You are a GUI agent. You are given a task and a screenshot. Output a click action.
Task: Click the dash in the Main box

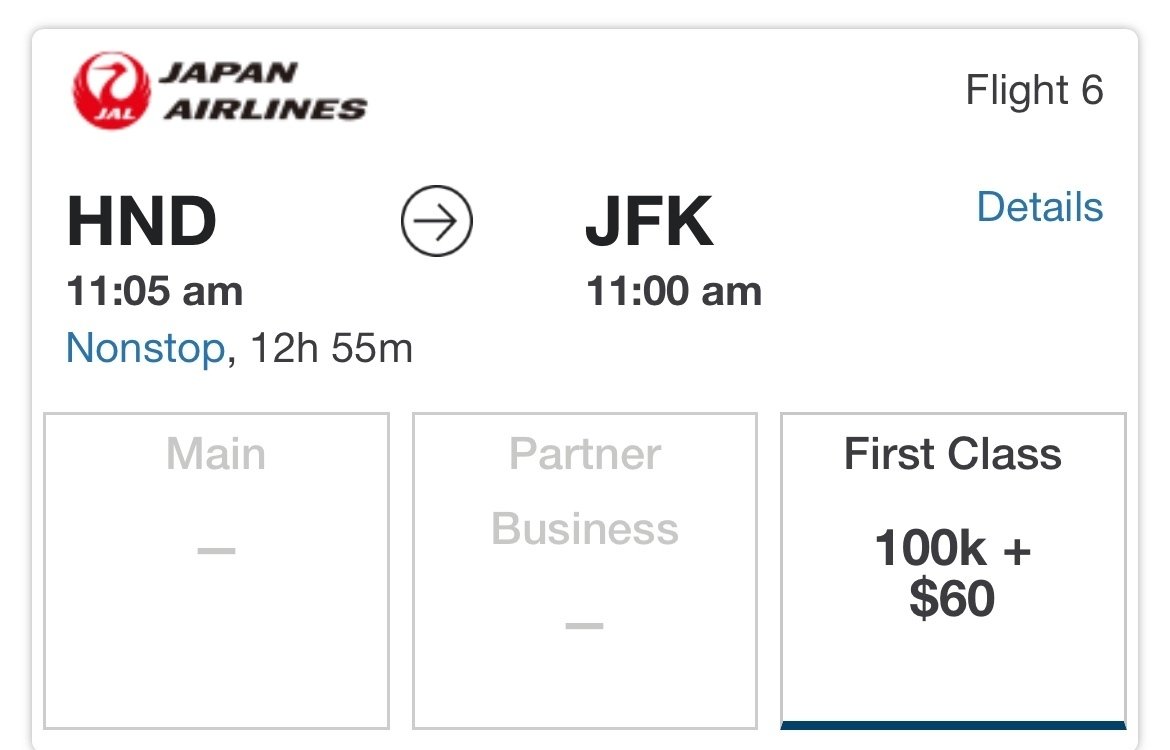click(x=216, y=550)
